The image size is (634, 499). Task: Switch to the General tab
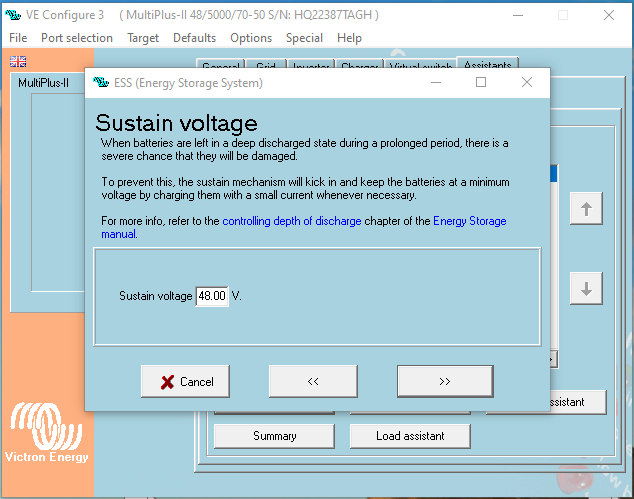point(221,63)
